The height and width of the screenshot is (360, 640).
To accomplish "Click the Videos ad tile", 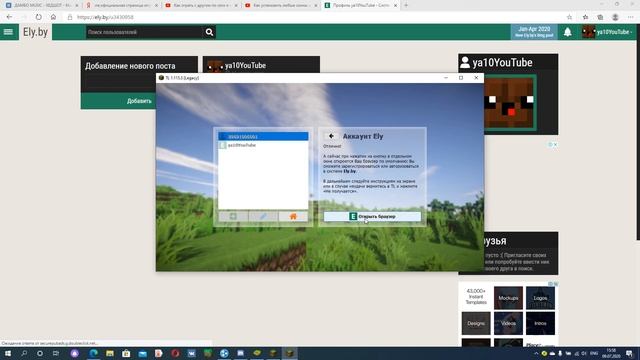I will 508,323.
